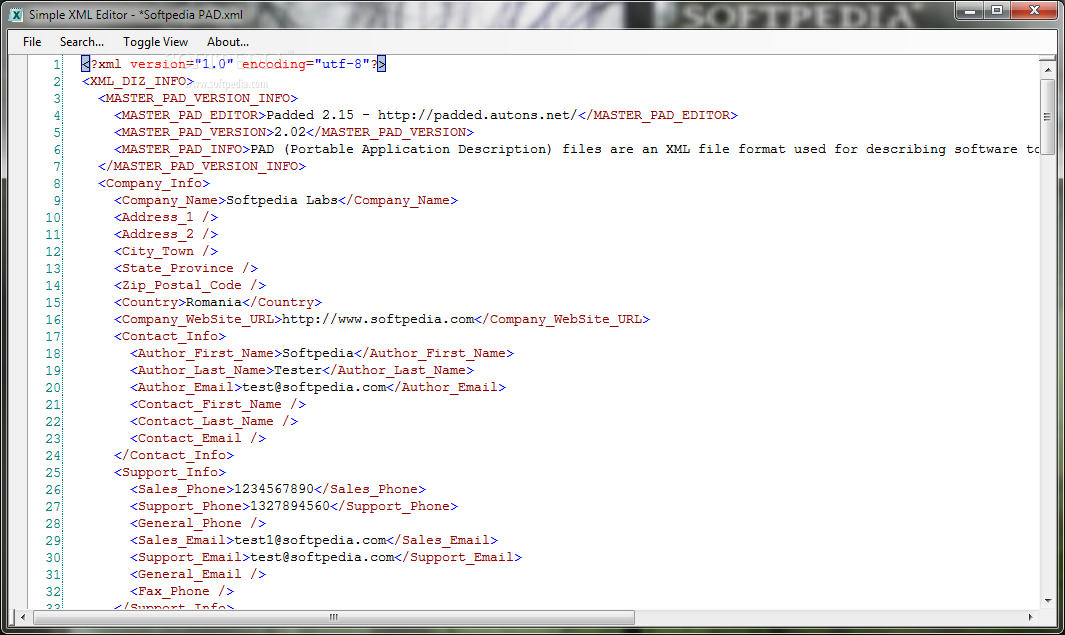Click the XML_DIZ_INFO opening tag
Screen dimensions: 1065x635
(138, 81)
